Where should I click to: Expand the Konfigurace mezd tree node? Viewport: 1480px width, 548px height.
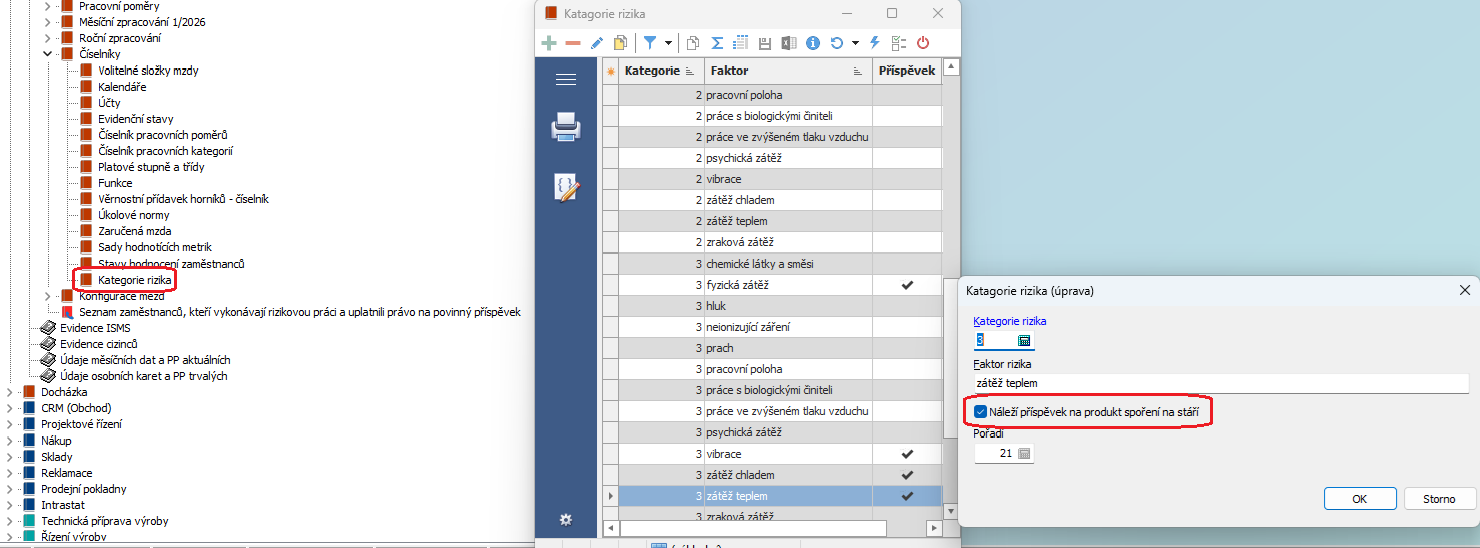pyautogui.click(x=47, y=296)
